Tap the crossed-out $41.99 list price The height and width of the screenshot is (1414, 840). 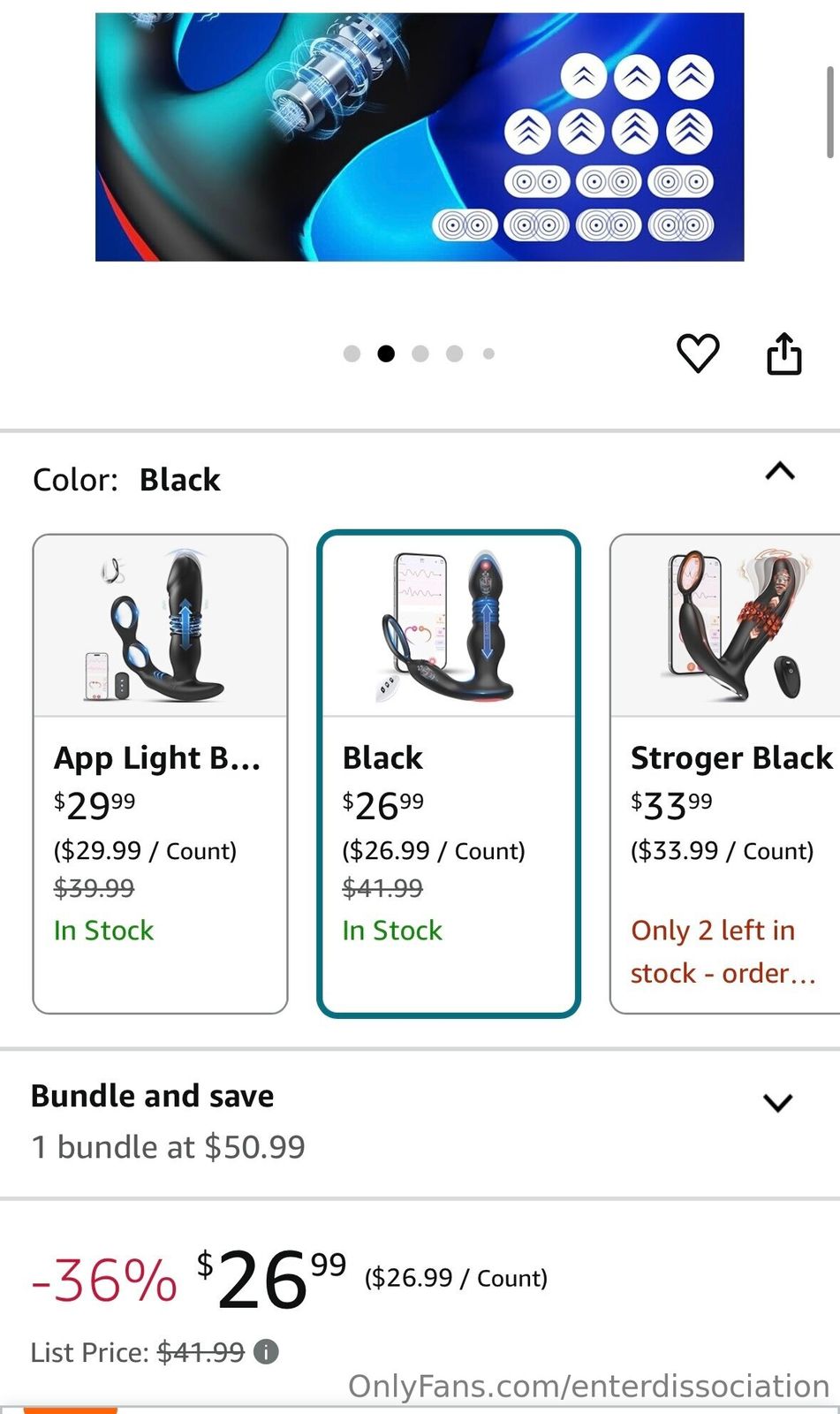click(x=201, y=1352)
